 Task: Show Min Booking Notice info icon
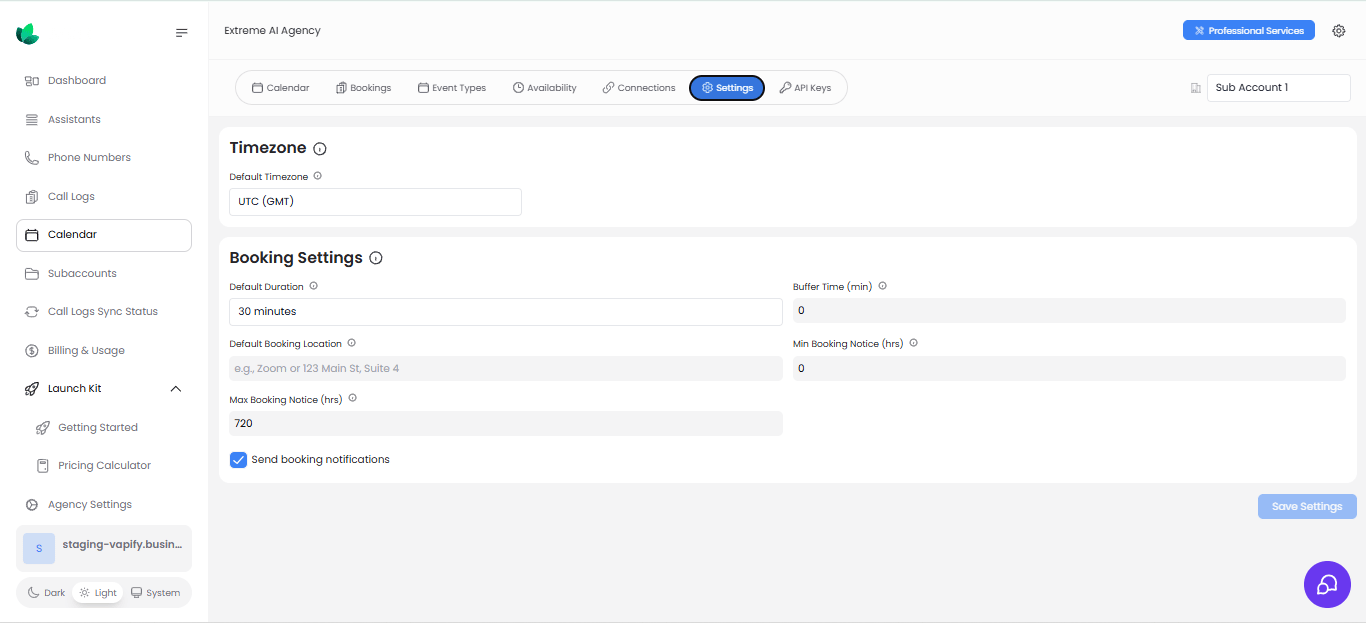click(x=913, y=343)
